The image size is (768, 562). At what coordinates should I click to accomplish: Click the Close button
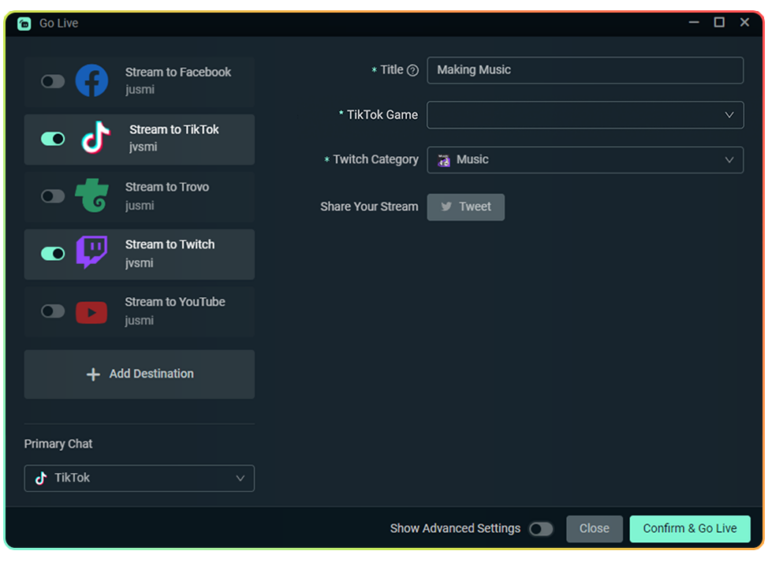(x=594, y=529)
